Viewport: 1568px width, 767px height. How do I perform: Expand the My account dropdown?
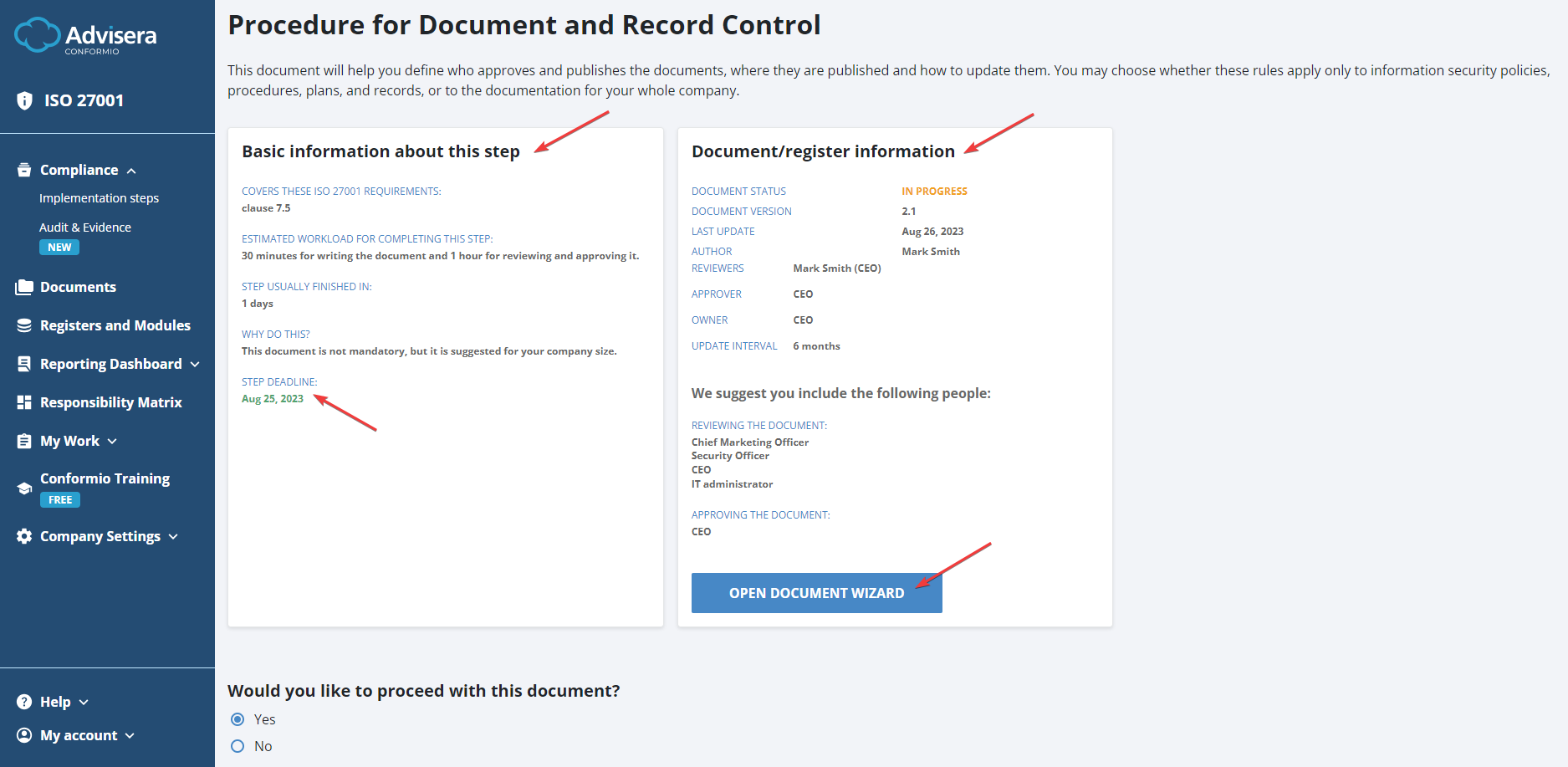pyautogui.click(x=130, y=735)
